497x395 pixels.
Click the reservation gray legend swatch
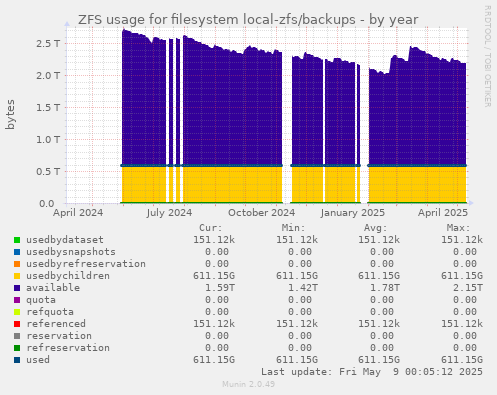point(17,336)
